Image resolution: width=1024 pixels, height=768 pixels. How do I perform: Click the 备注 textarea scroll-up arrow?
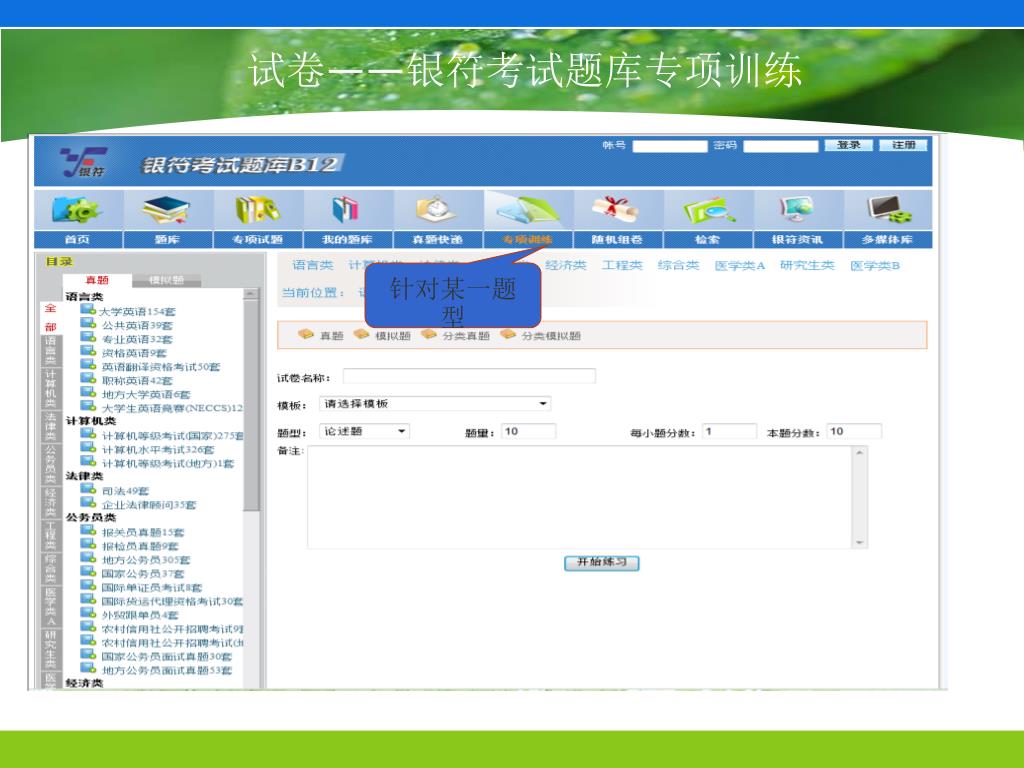pyautogui.click(x=859, y=453)
